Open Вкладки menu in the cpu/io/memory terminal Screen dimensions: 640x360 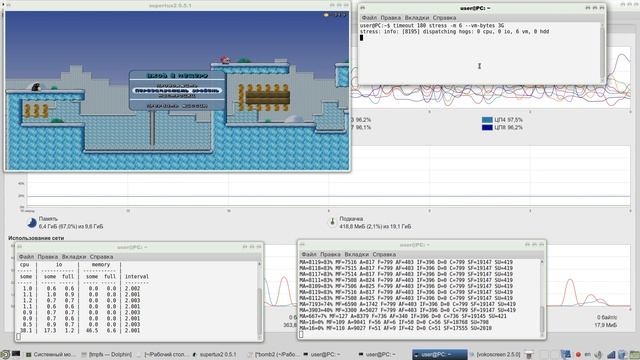74,257
